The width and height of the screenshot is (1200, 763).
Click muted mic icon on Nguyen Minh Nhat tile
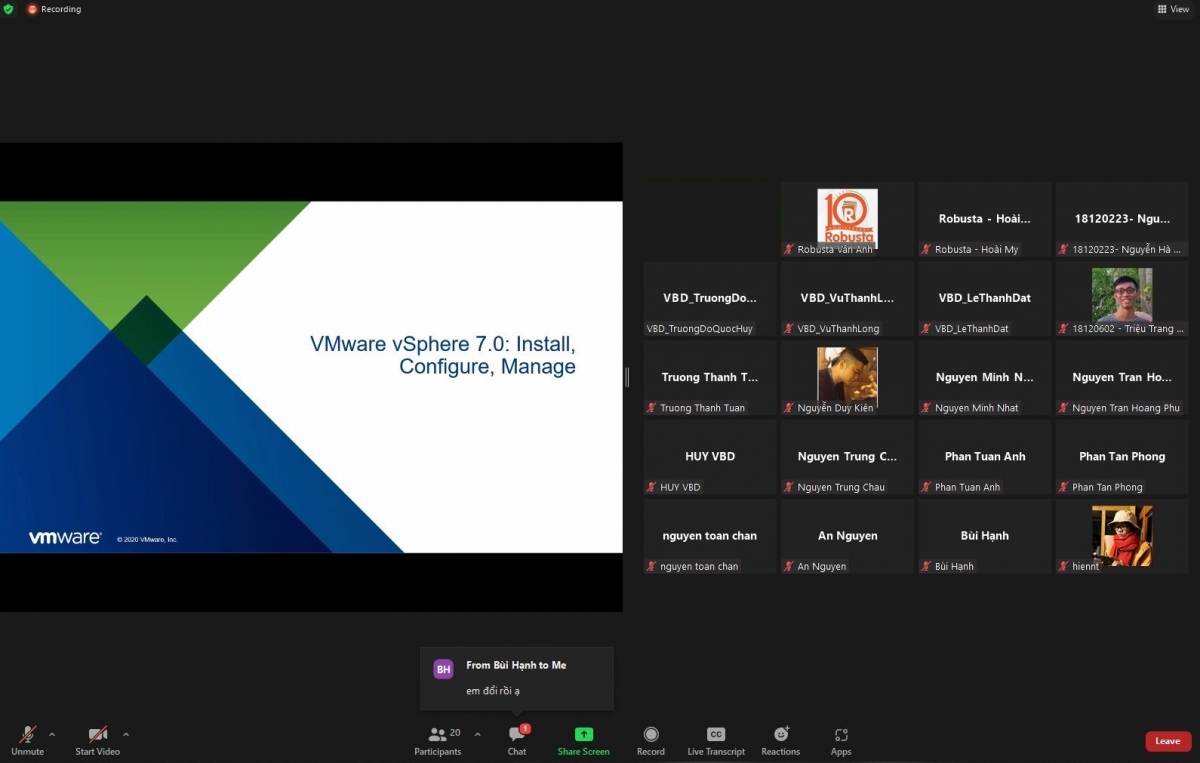926,408
